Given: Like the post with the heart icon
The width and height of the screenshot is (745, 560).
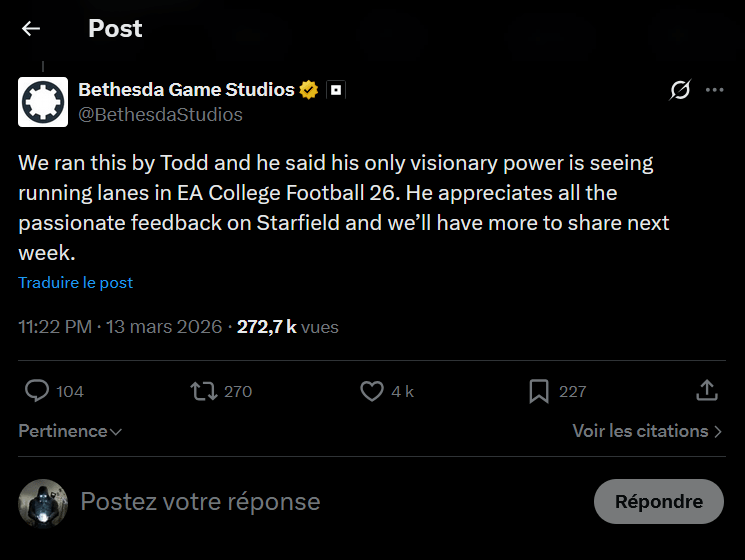Looking at the screenshot, I should click(x=372, y=391).
